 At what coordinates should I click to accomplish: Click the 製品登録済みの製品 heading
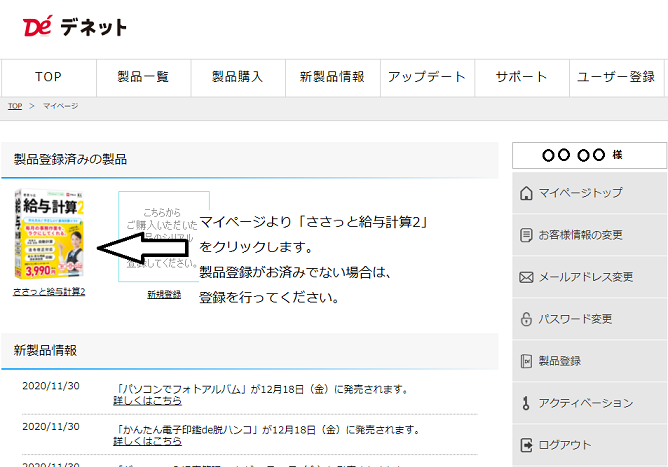pos(70,159)
